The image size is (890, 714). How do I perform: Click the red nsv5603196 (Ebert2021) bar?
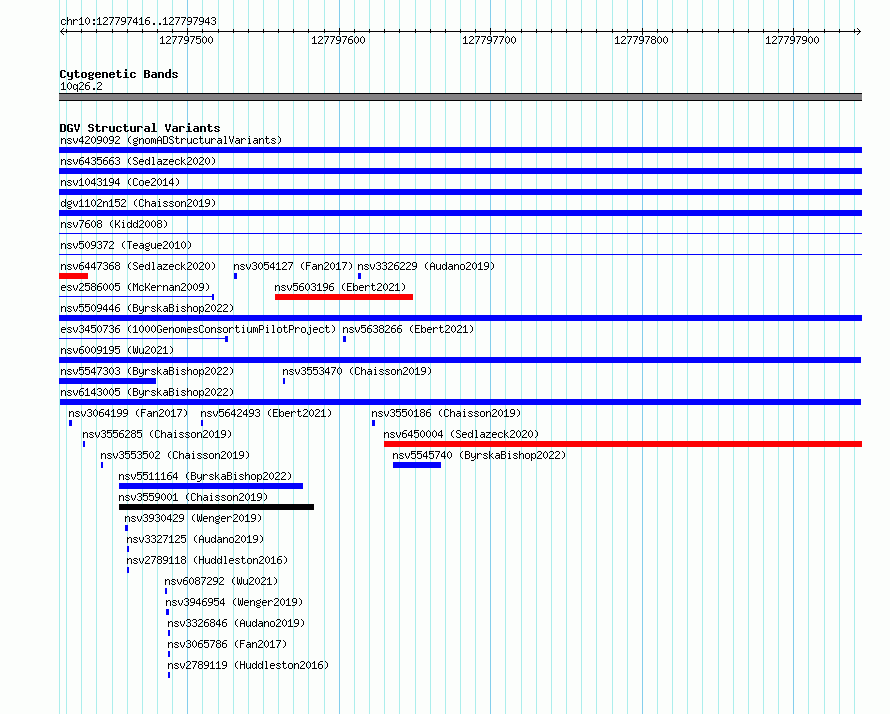tap(344, 297)
